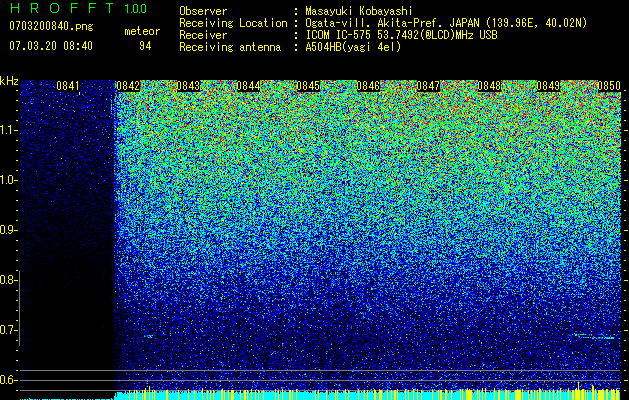Click the 0846 time marker

pyautogui.click(x=368, y=86)
